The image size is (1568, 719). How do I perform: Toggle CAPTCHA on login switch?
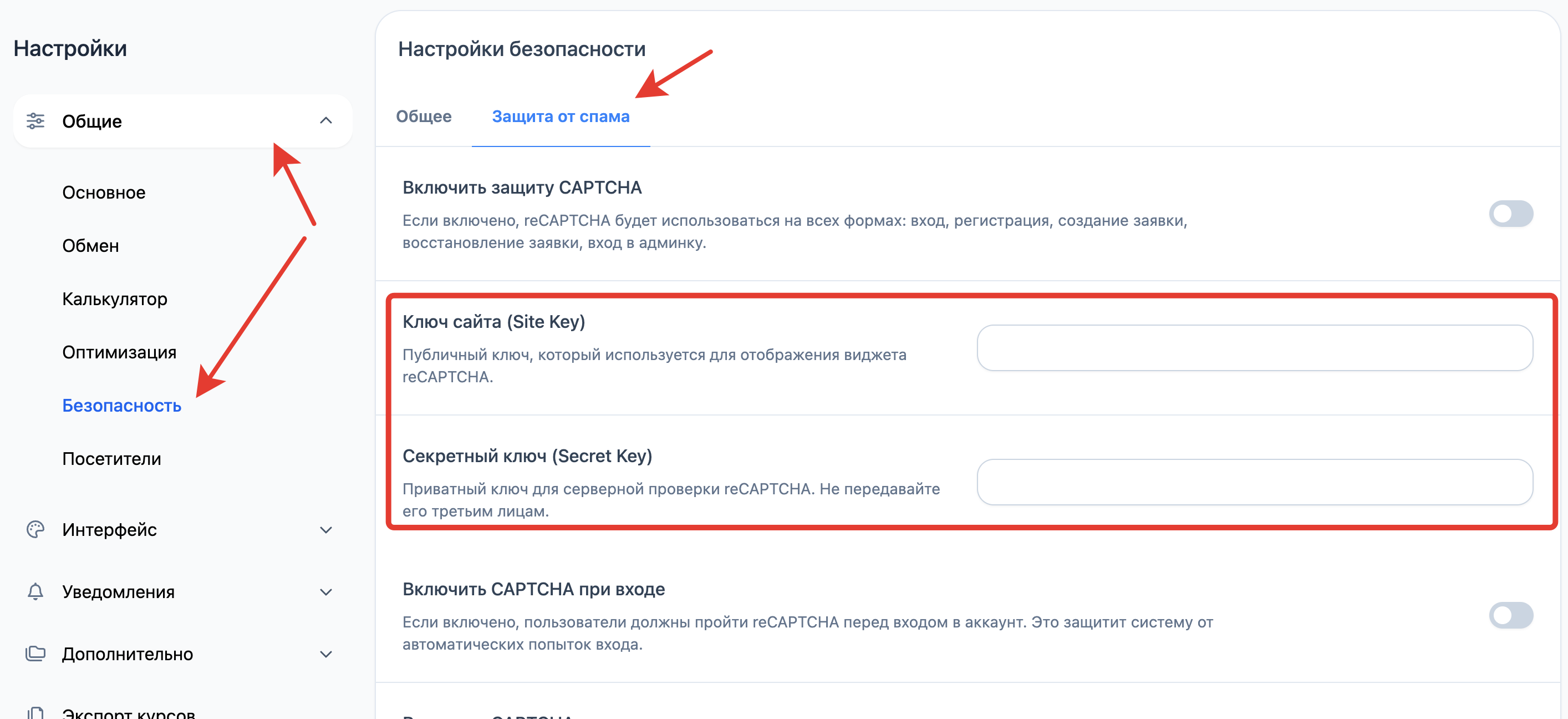point(1511,615)
